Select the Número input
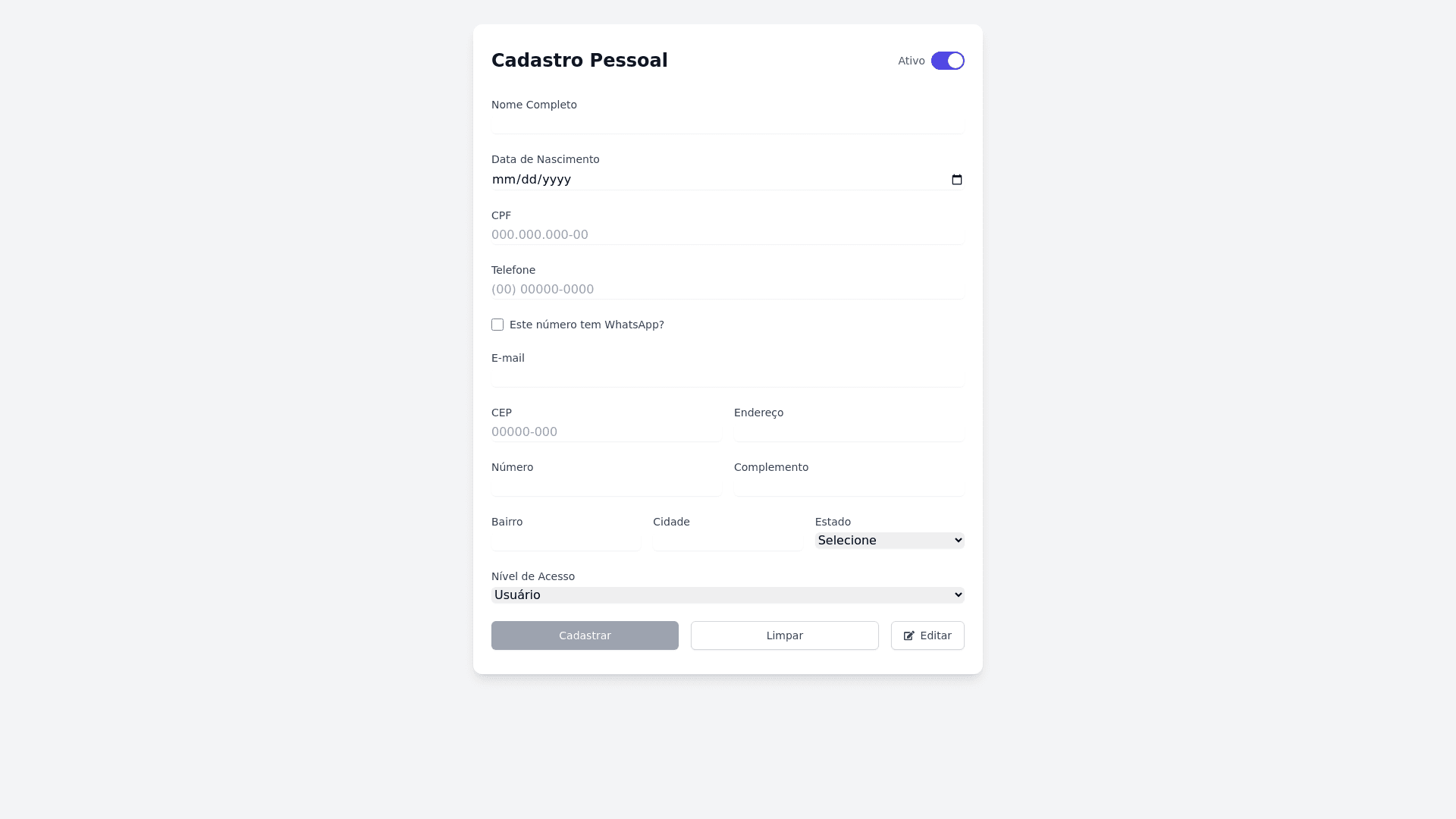 pos(606,487)
